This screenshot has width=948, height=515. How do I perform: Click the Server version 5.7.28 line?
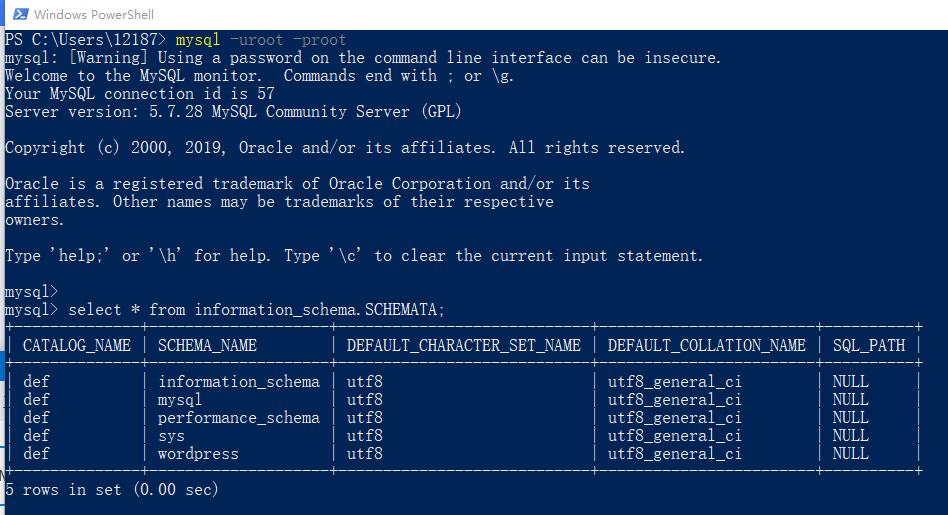(x=233, y=112)
